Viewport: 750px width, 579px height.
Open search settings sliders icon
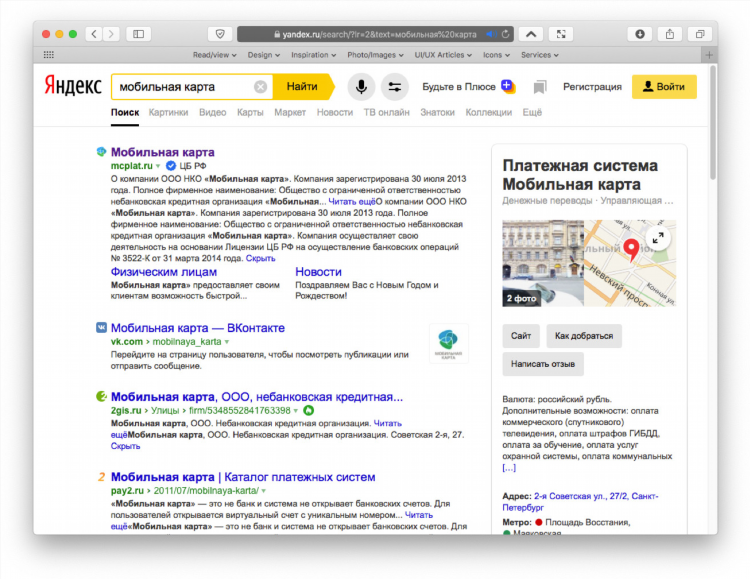pyautogui.click(x=395, y=87)
